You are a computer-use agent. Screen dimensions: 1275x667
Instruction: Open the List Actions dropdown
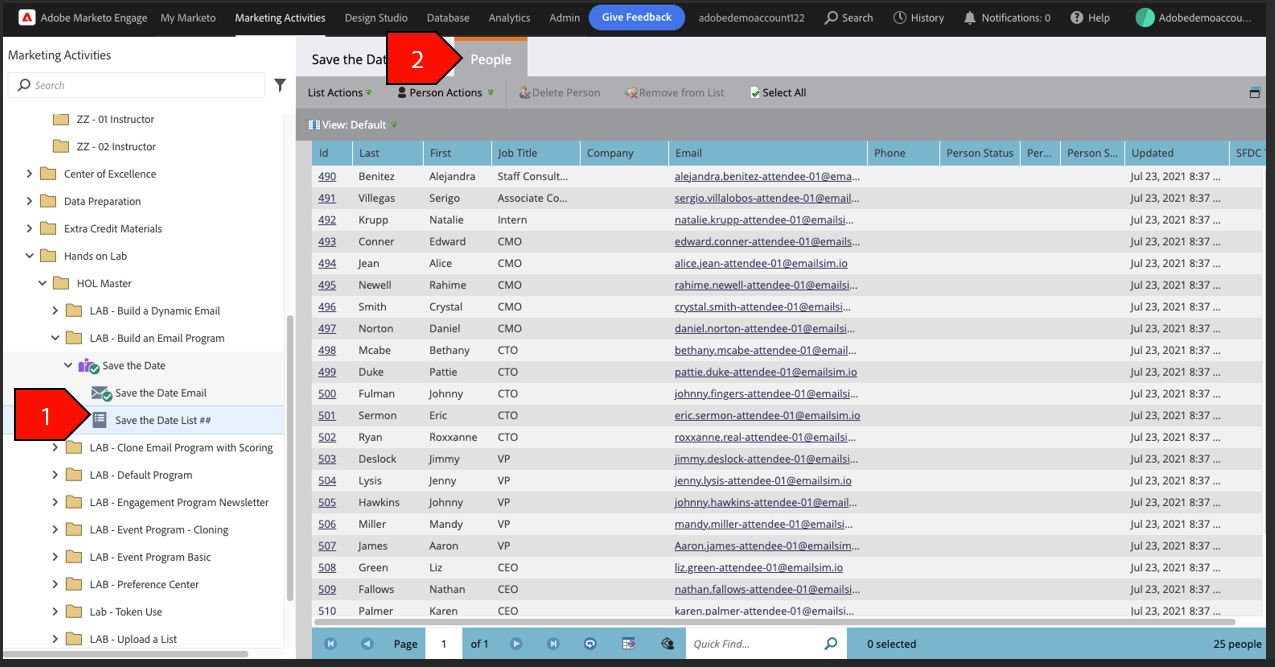pyautogui.click(x=340, y=93)
